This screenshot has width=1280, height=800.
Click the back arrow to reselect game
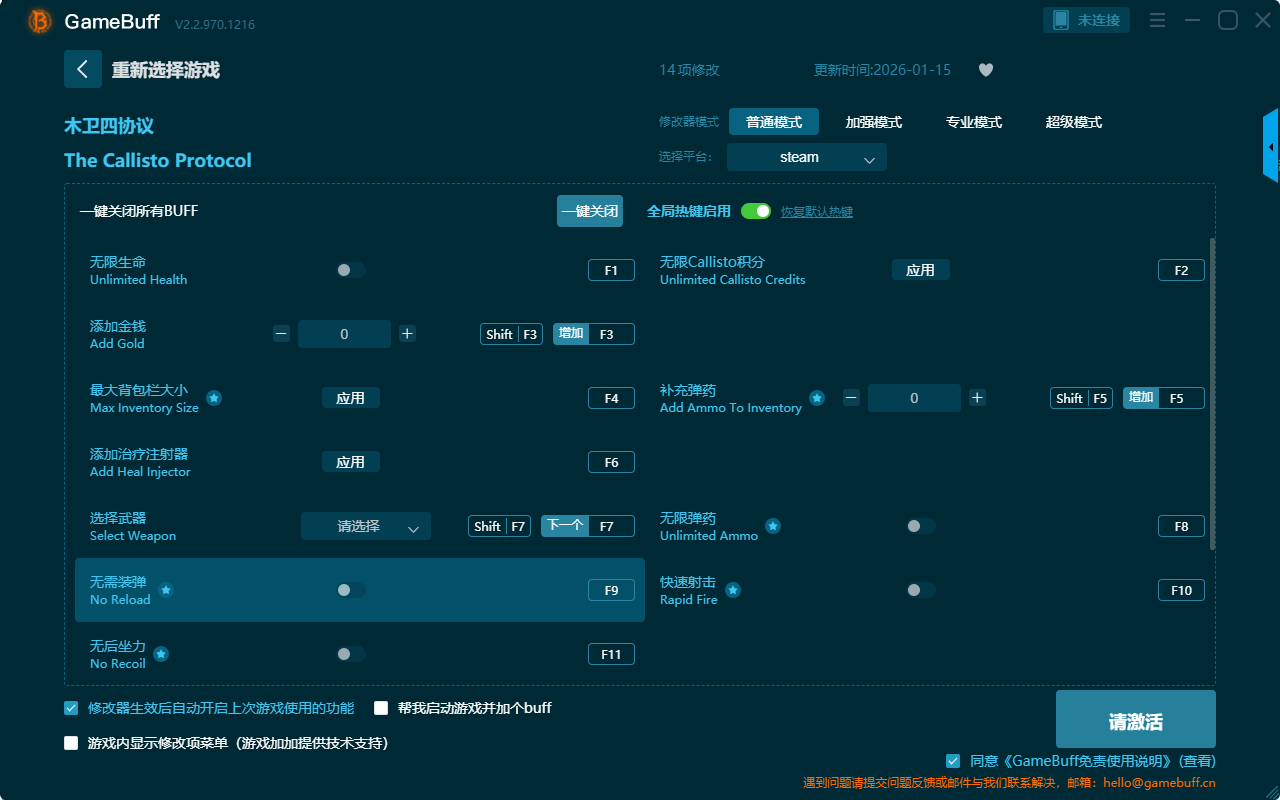coord(83,69)
